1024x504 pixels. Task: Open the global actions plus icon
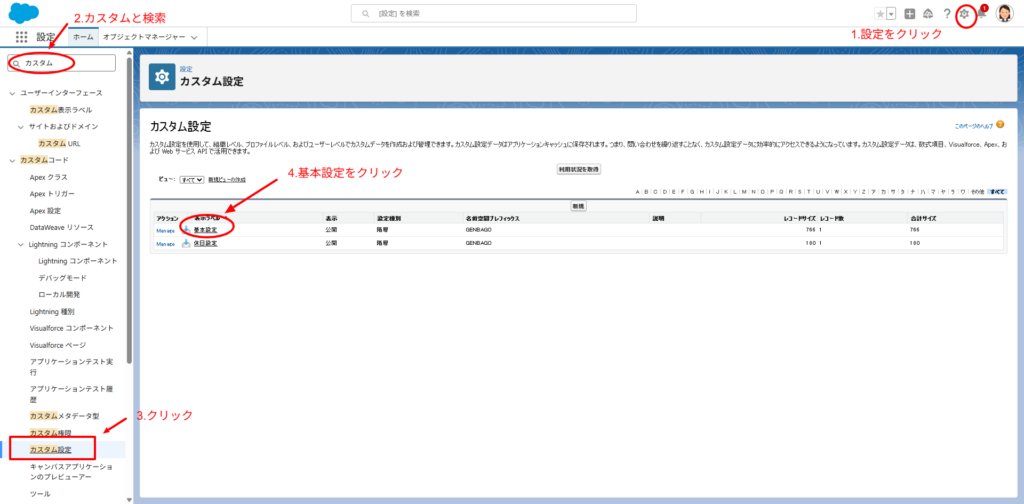point(909,14)
